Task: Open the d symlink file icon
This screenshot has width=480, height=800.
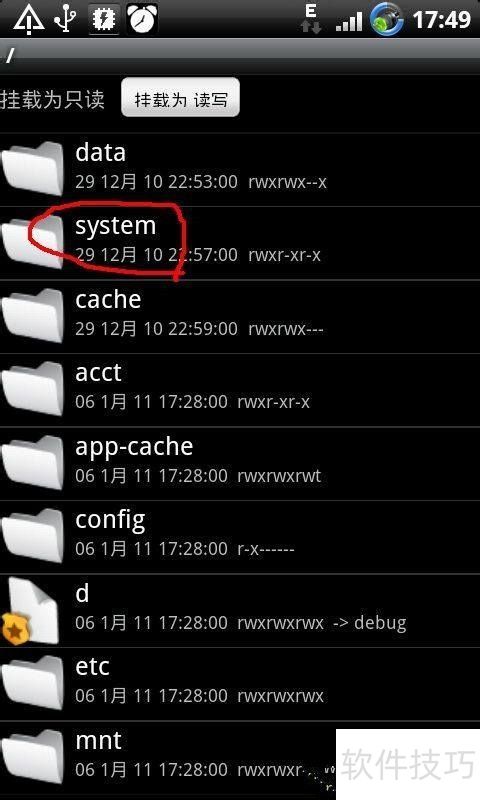Action: [31, 610]
